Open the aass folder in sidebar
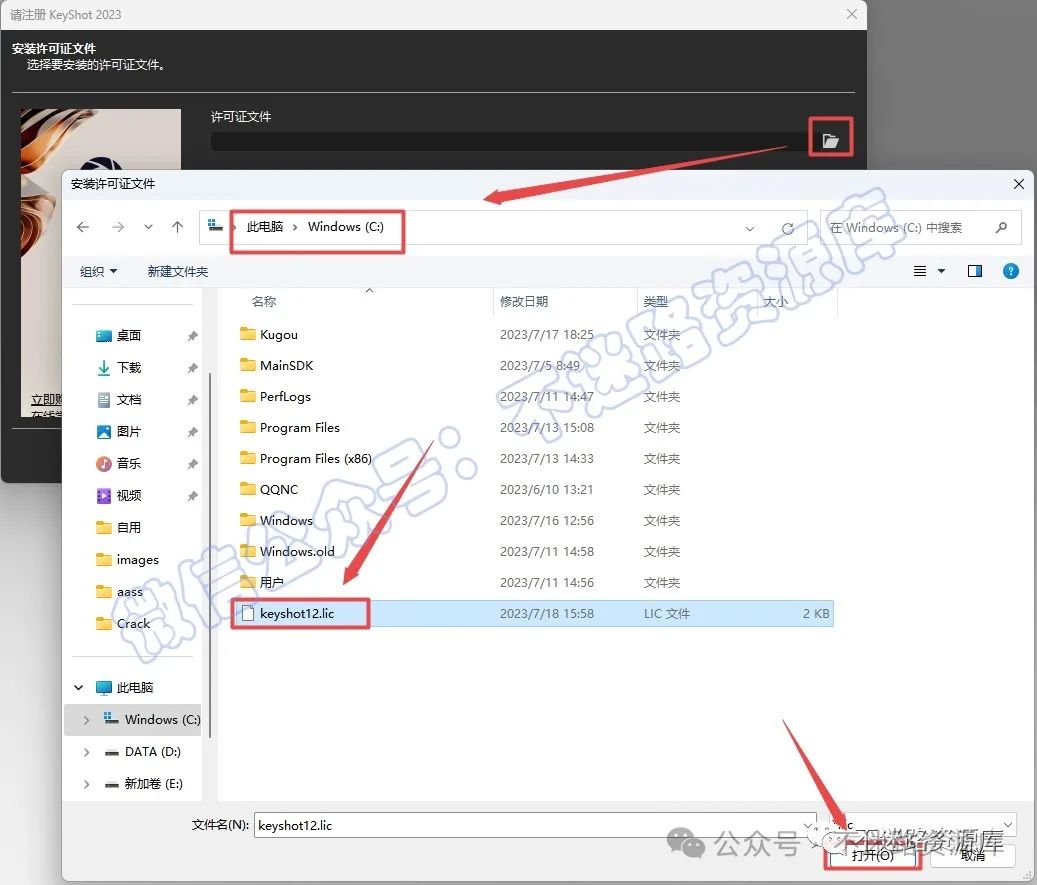Image resolution: width=1037 pixels, height=885 pixels. pyautogui.click(x=130, y=592)
